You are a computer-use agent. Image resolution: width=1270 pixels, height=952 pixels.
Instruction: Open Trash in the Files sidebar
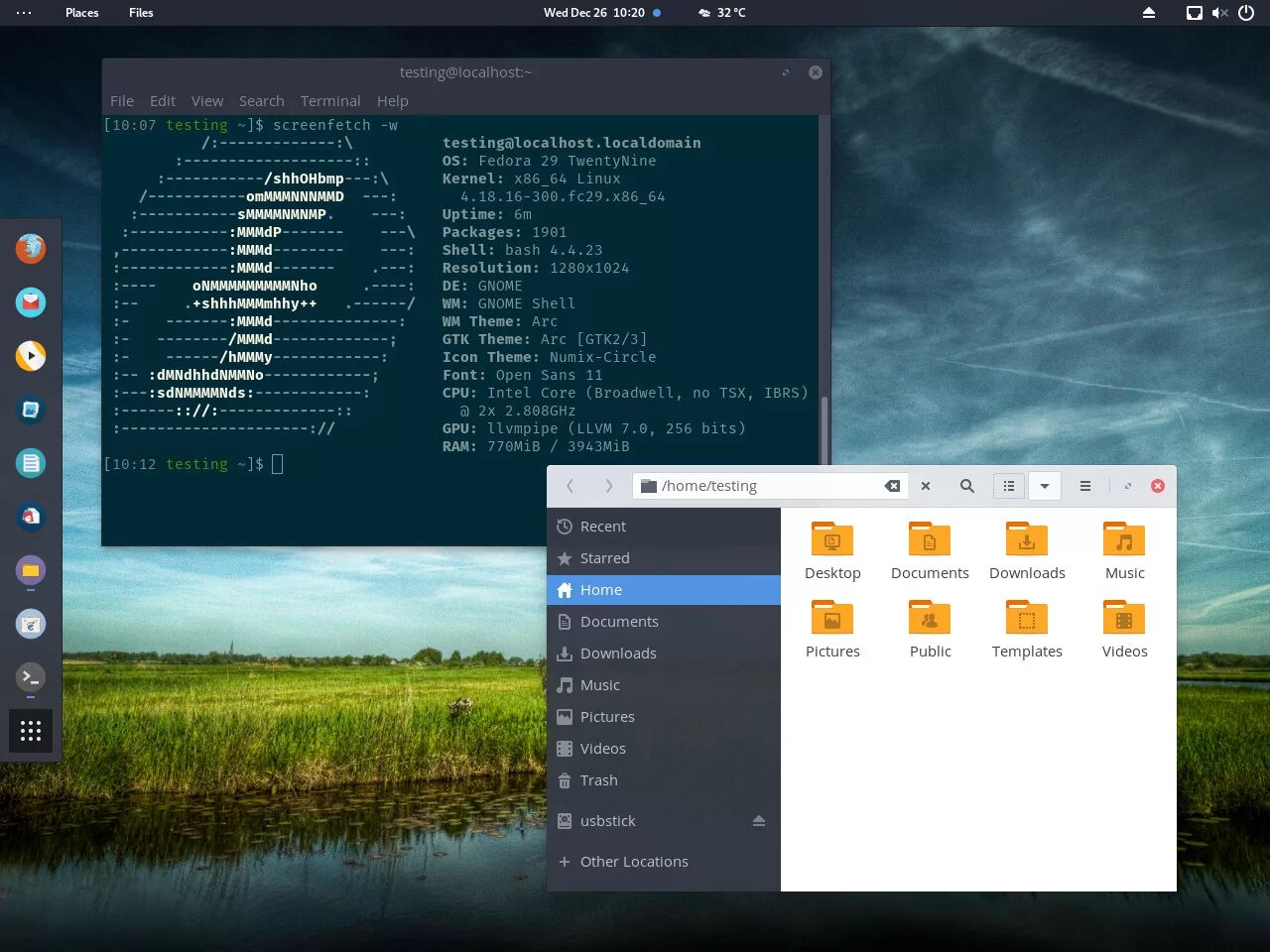point(664,780)
